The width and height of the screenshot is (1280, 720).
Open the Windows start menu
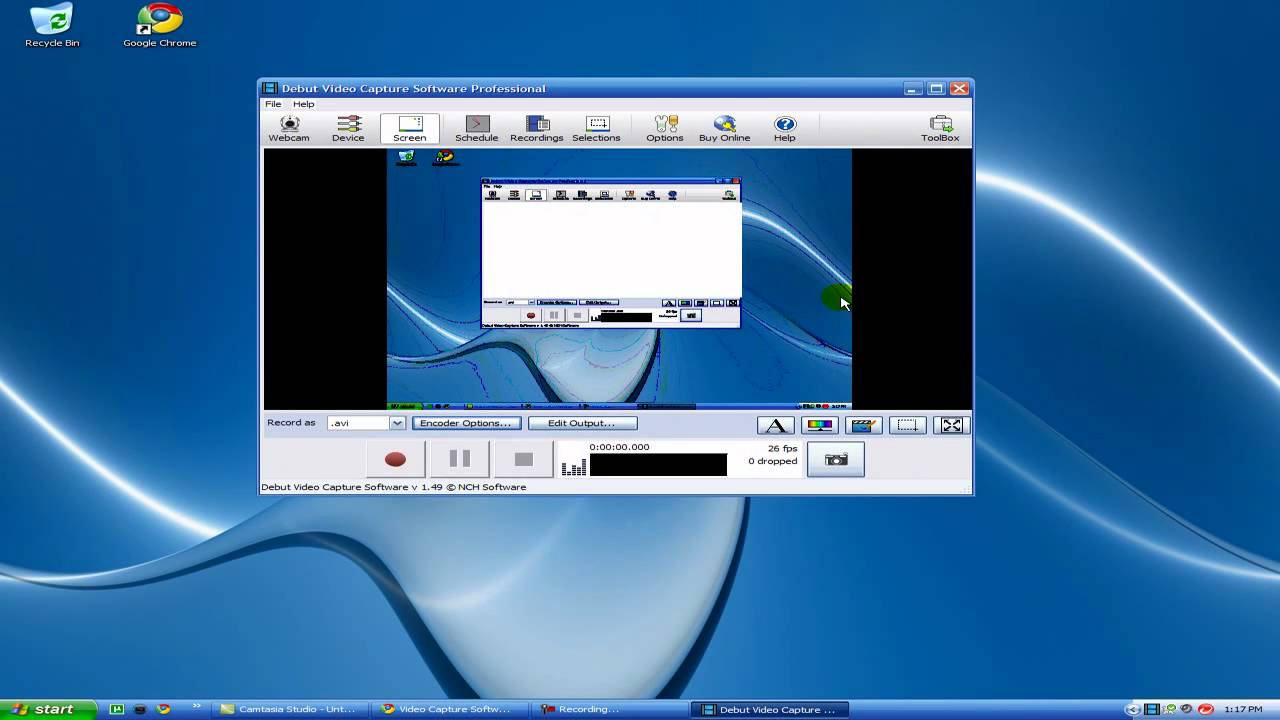coord(48,709)
